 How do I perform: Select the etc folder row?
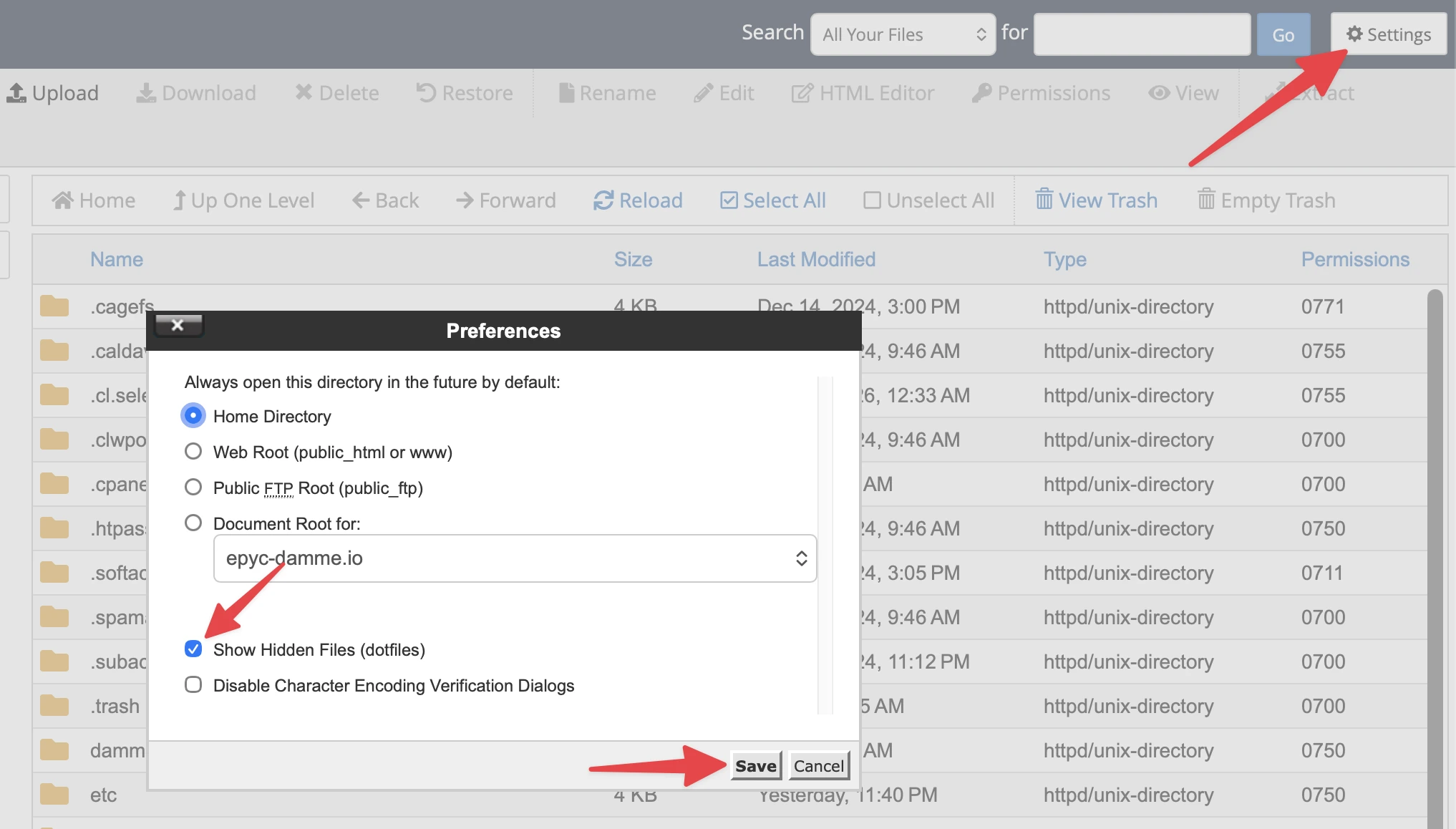point(730,795)
